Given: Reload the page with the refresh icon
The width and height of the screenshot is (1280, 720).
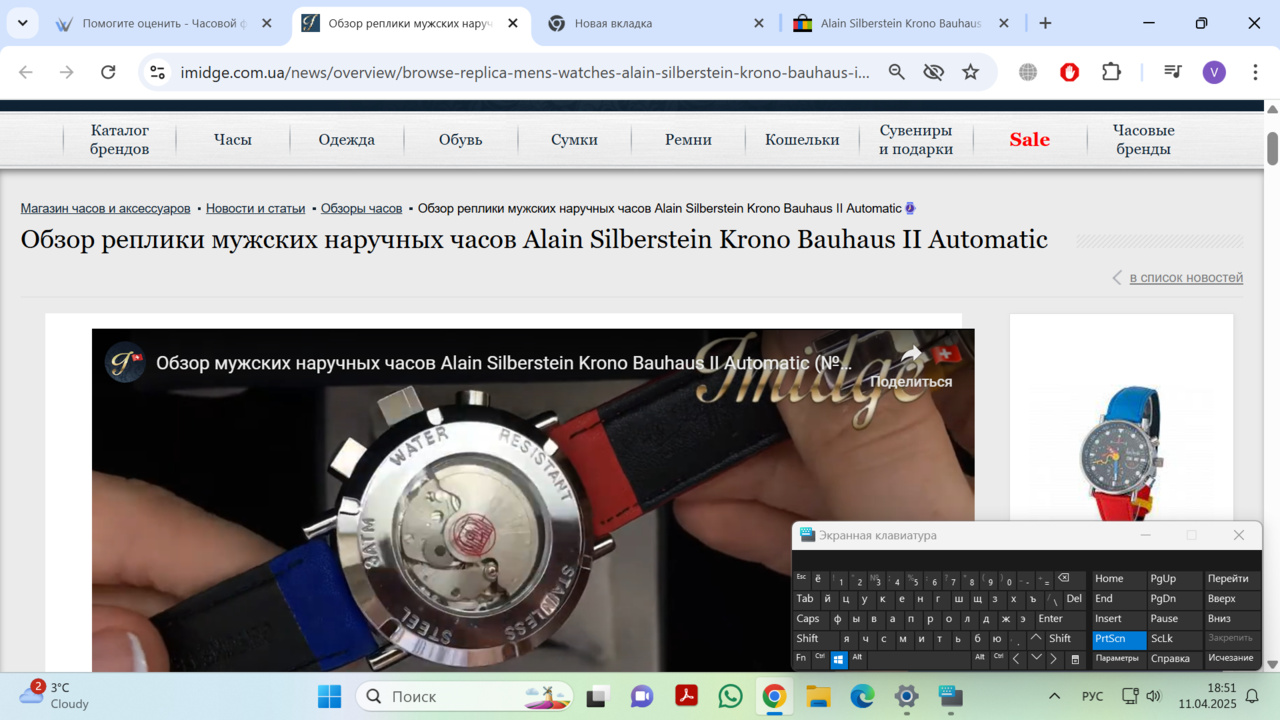Looking at the screenshot, I should [x=108, y=72].
